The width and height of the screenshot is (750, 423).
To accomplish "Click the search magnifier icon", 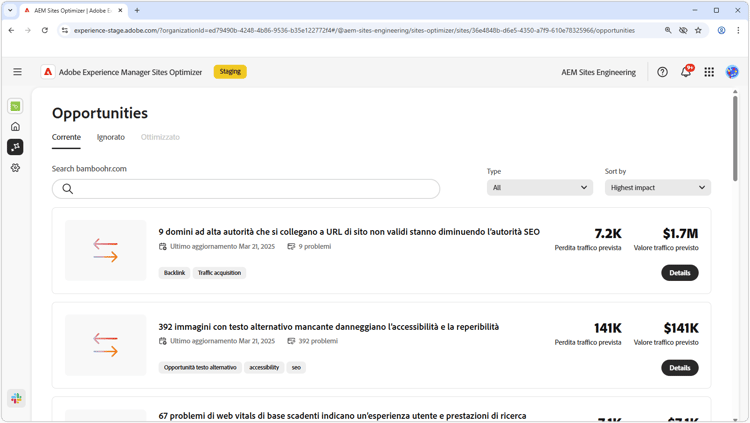I will [67, 189].
